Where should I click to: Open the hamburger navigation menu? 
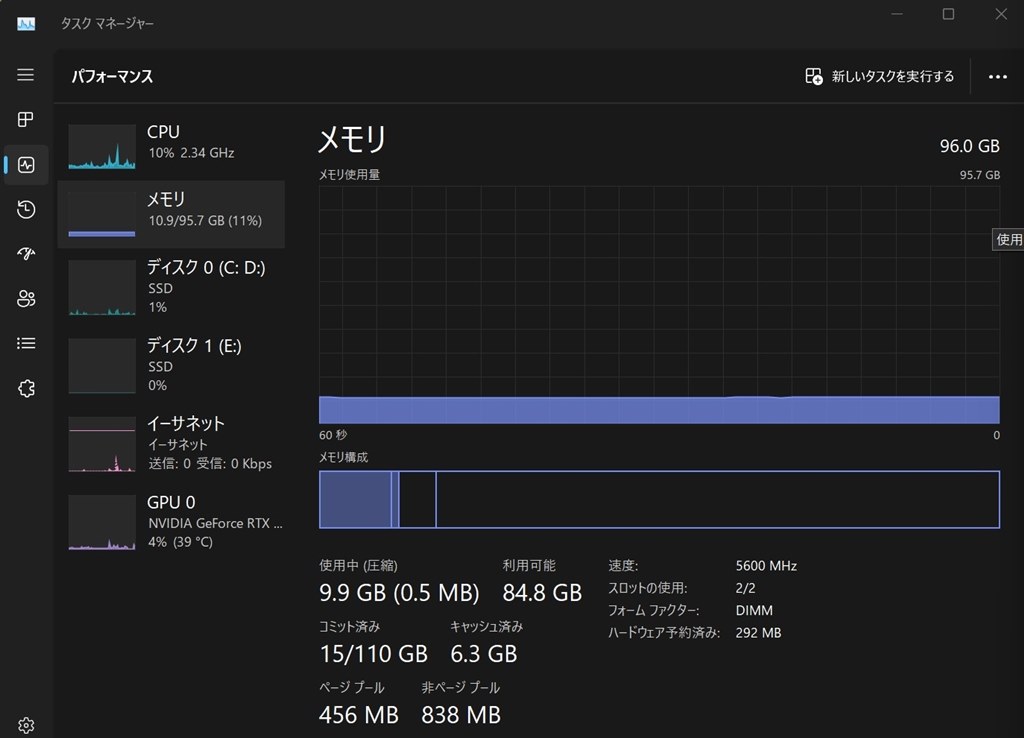26,75
